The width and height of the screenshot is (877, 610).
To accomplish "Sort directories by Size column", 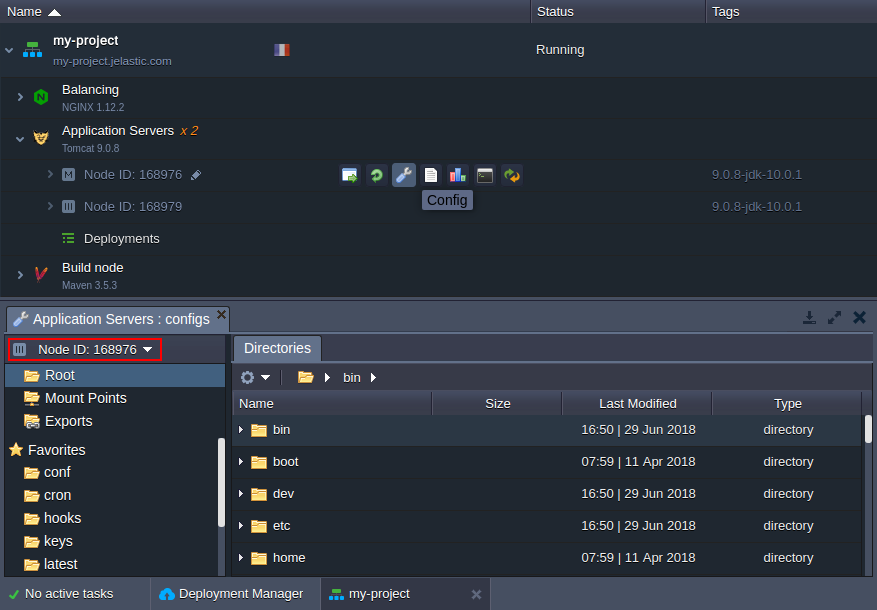I will click(x=497, y=404).
